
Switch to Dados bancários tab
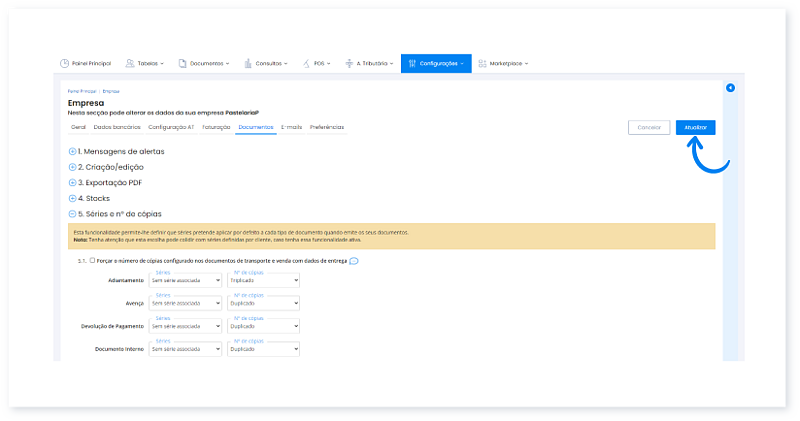(117, 127)
